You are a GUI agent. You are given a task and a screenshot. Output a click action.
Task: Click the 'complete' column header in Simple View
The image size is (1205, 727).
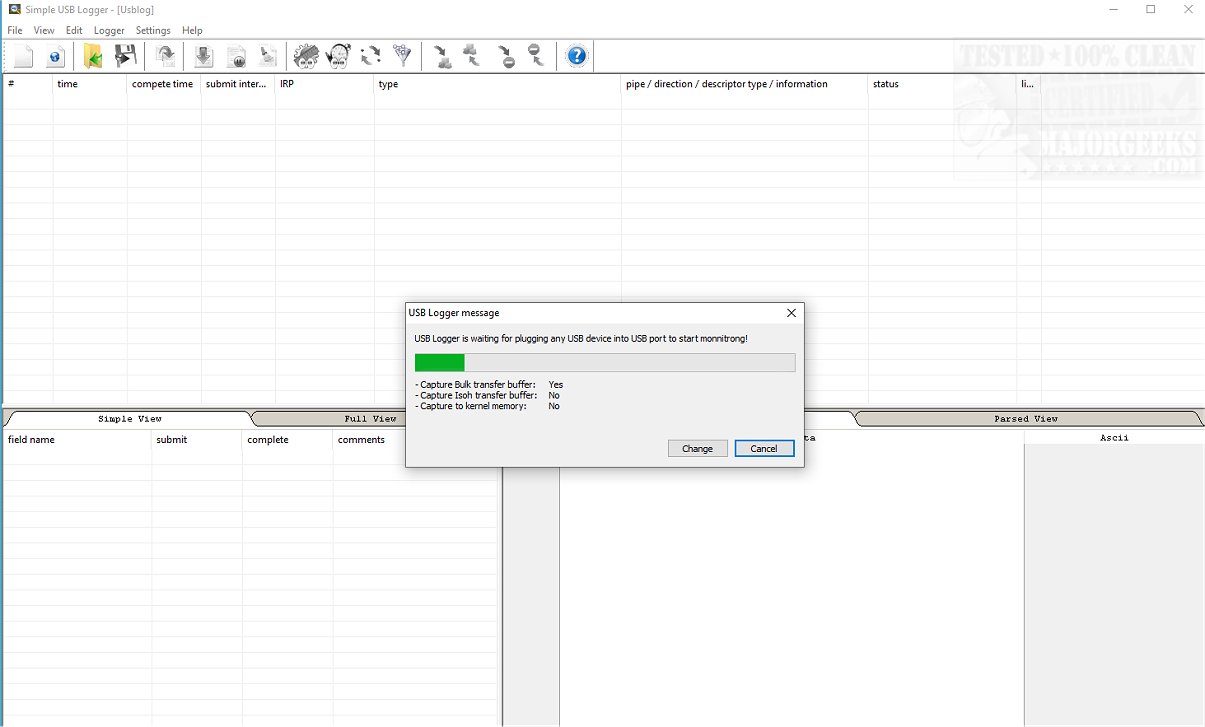coord(287,440)
